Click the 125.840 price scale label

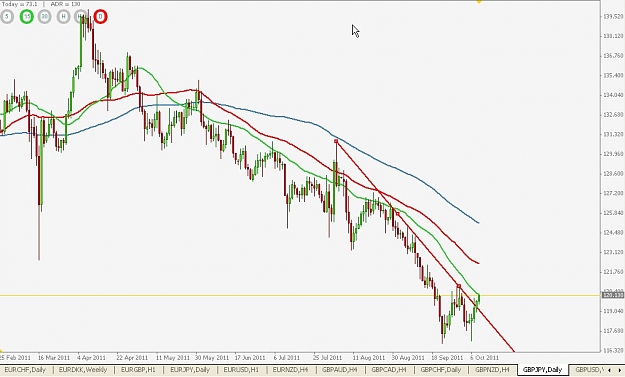[613, 213]
